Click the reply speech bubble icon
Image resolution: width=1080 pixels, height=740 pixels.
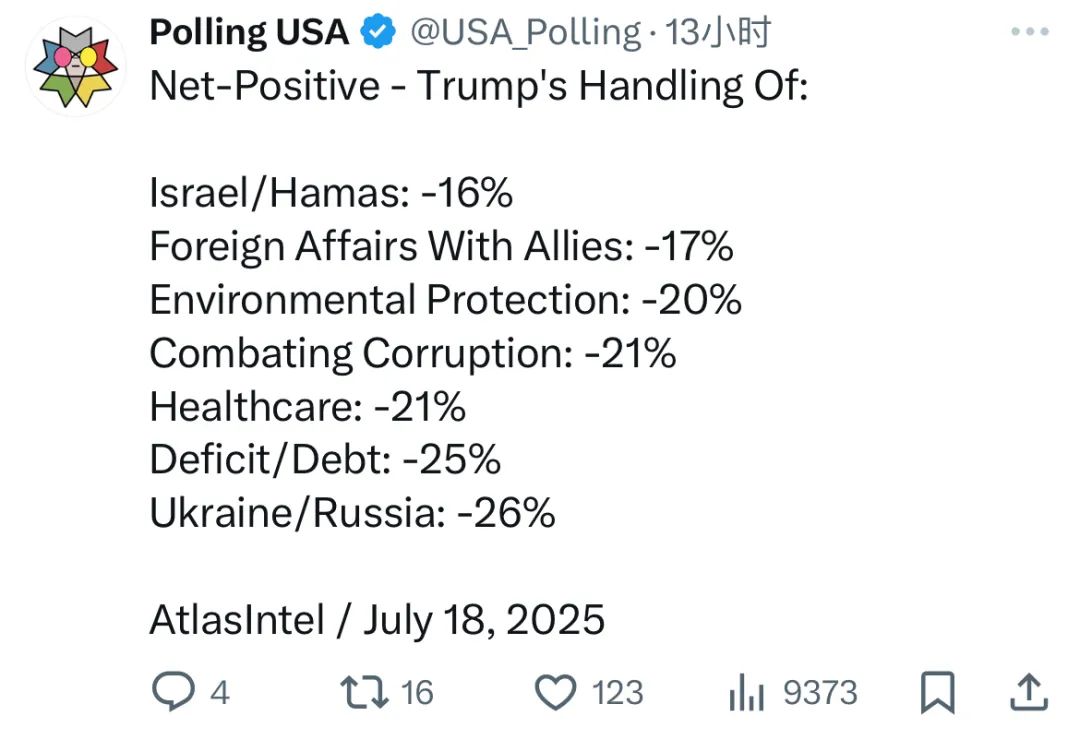coord(173,692)
